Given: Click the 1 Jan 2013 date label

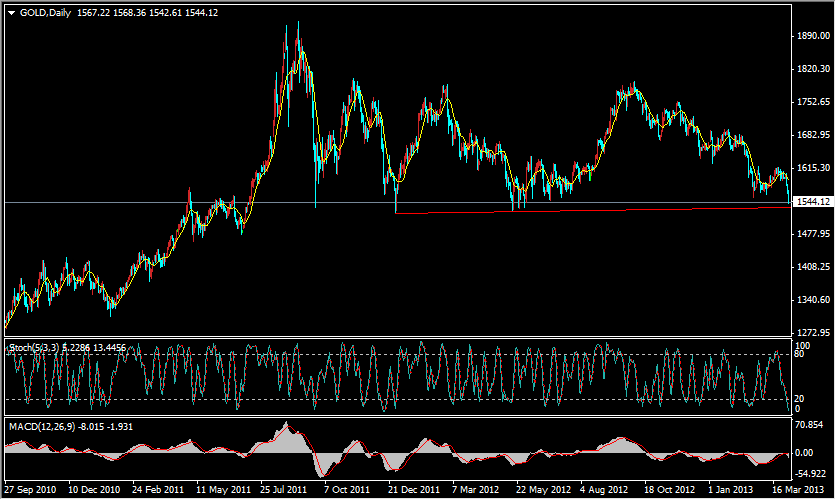Looking at the screenshot, I should tap(731, 489).
